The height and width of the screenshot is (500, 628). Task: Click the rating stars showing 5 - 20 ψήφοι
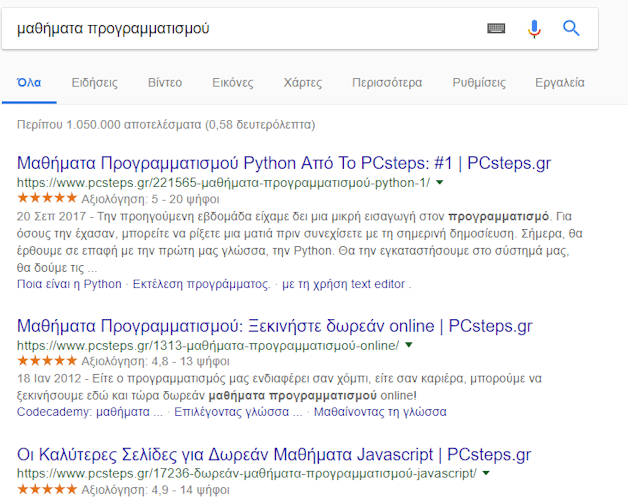point(47,198)
